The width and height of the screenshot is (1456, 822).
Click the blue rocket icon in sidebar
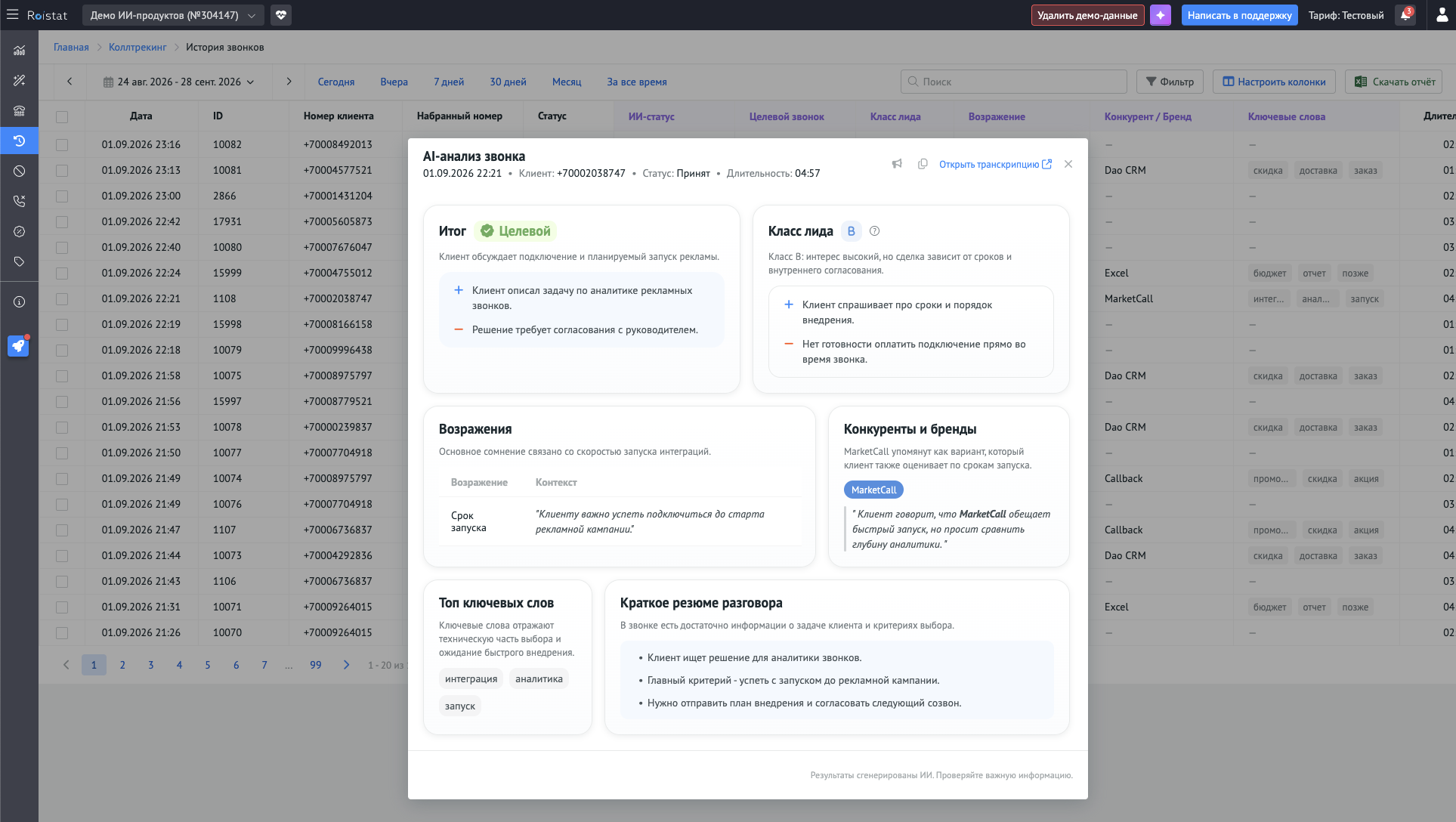[x=18, y=346]
